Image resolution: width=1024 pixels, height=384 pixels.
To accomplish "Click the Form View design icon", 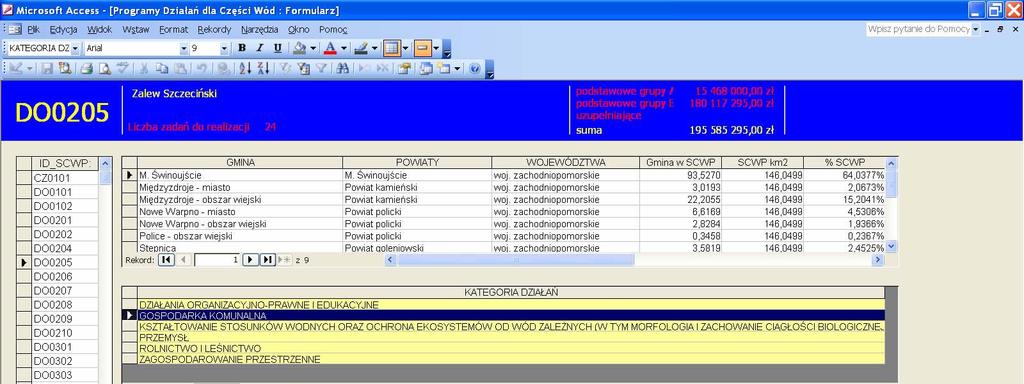I will tap(16, 68).
